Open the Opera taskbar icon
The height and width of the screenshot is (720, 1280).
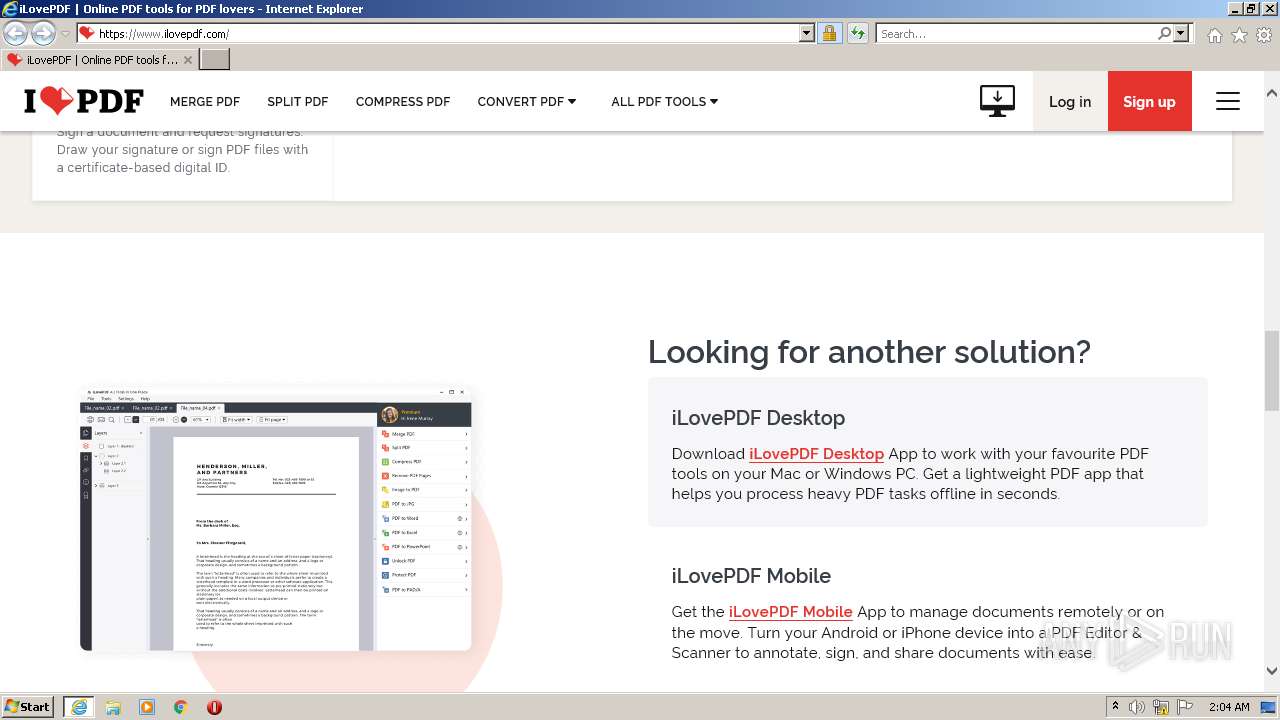[214, 707]
